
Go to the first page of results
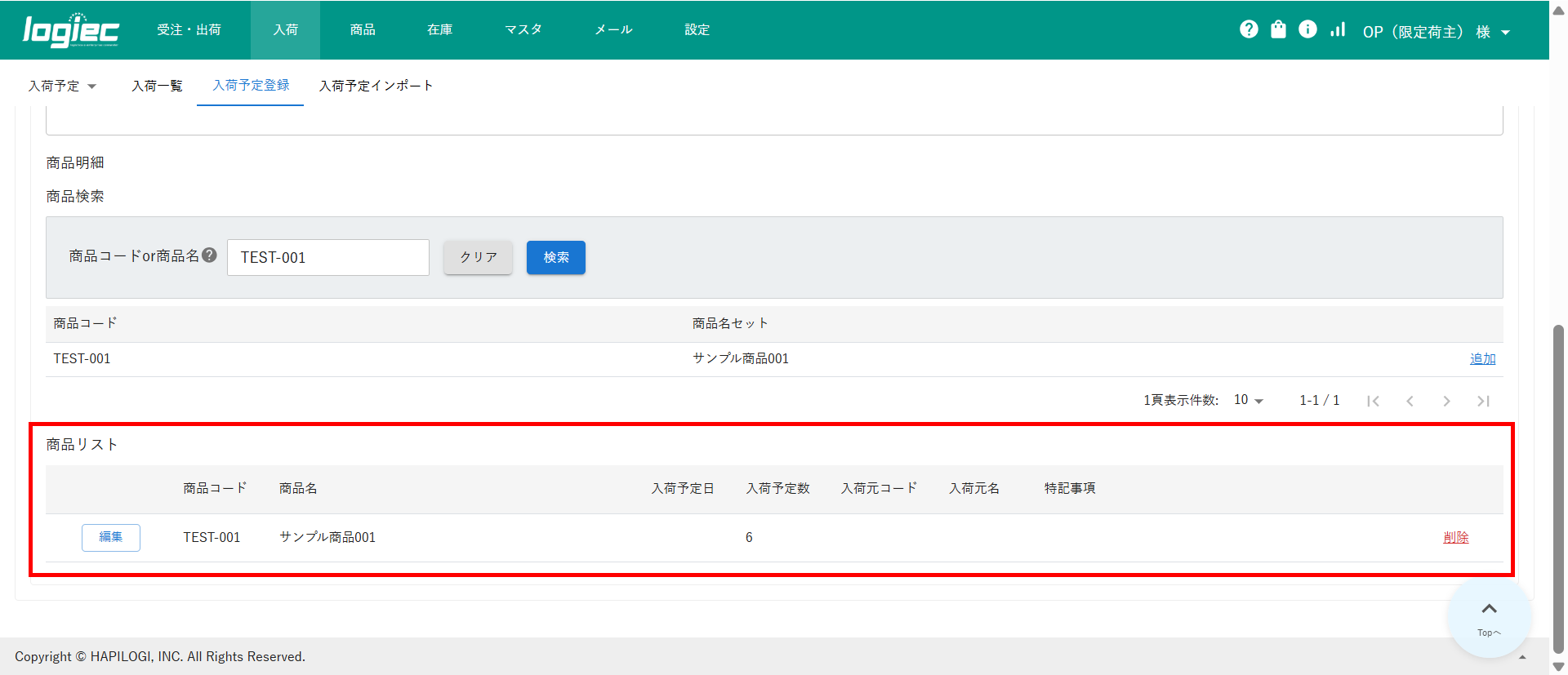click(1373, 401)
